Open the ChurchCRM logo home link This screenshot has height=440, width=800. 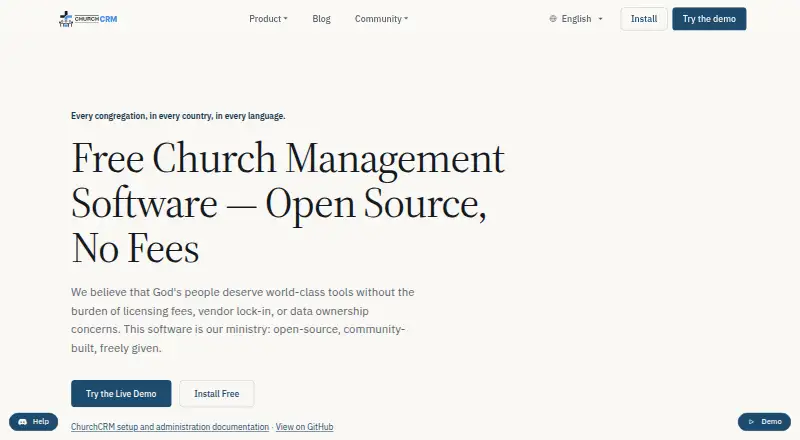click(x=88, y=19)
